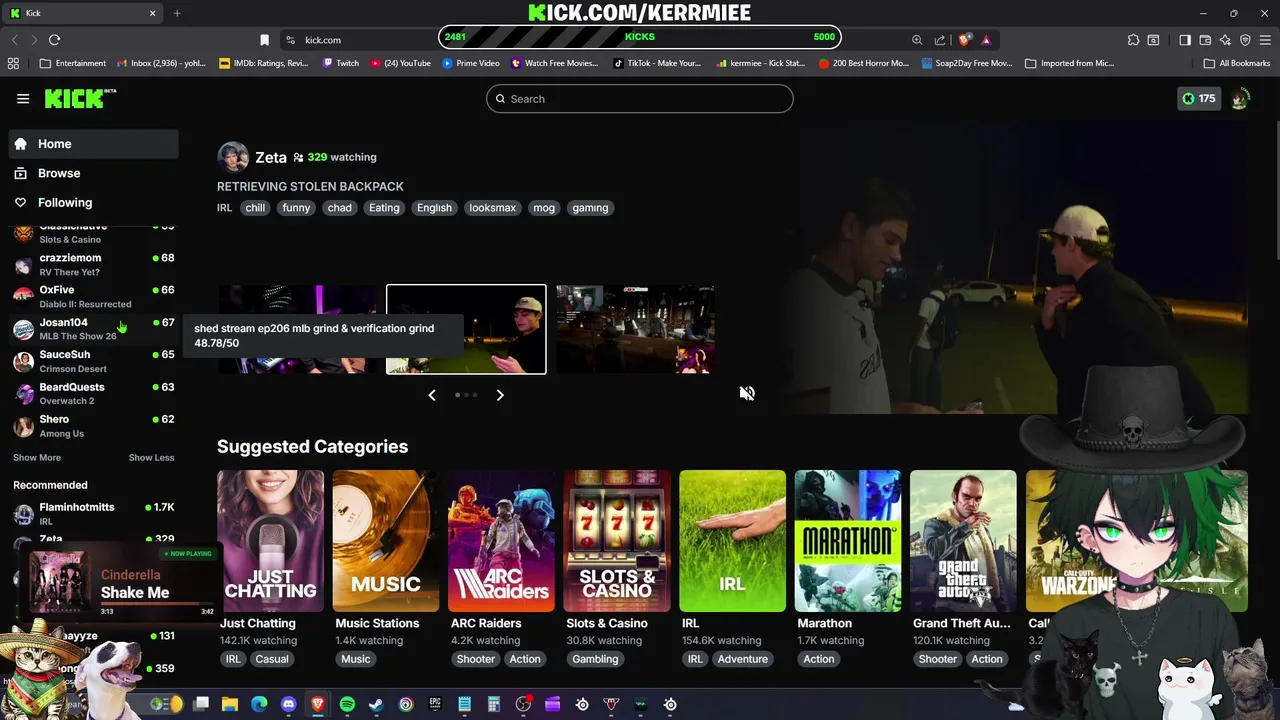Expand Imported from Mic... bookmark folder

tap(1069, 63)
